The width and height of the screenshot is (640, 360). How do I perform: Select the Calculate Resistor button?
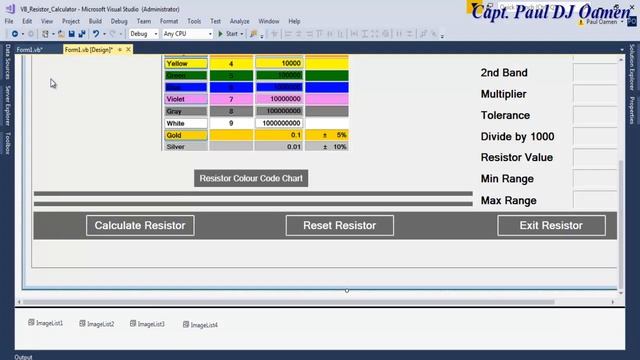[140, 225]
